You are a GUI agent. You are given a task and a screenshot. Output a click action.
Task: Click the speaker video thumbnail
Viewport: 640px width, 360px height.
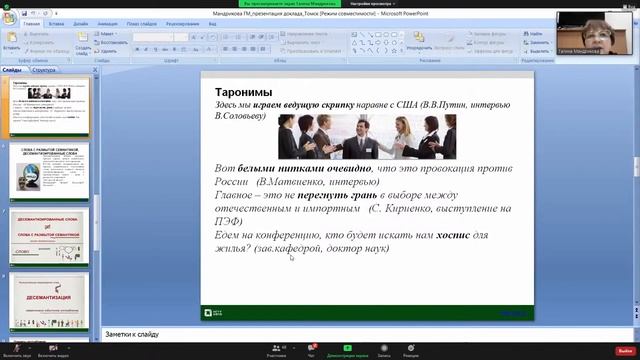pos(594,33)
